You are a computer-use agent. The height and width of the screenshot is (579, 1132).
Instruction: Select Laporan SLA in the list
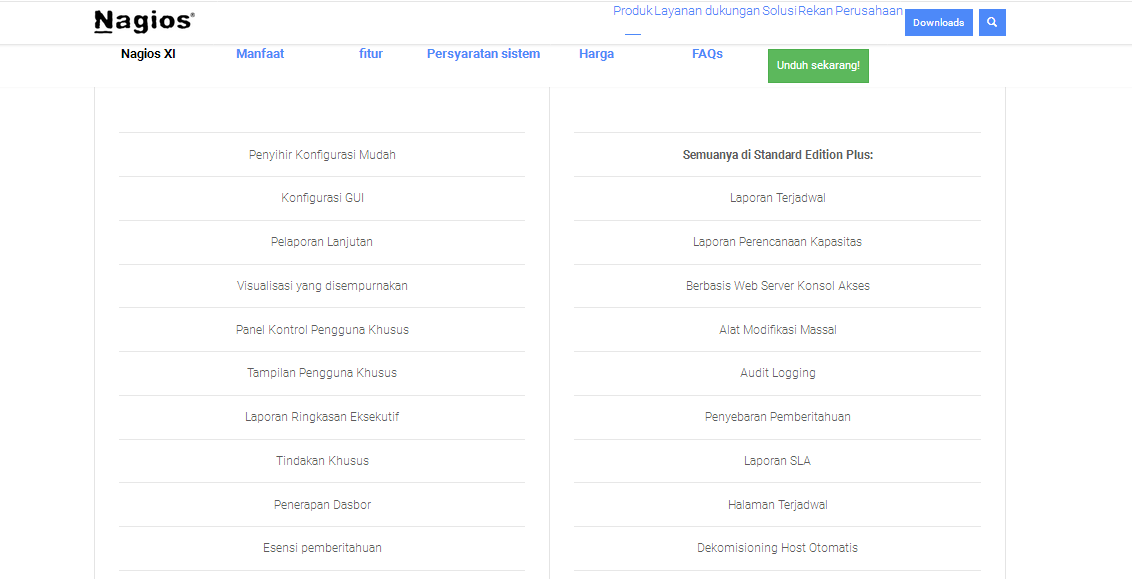pyautogui.click(x=777, y=461)
